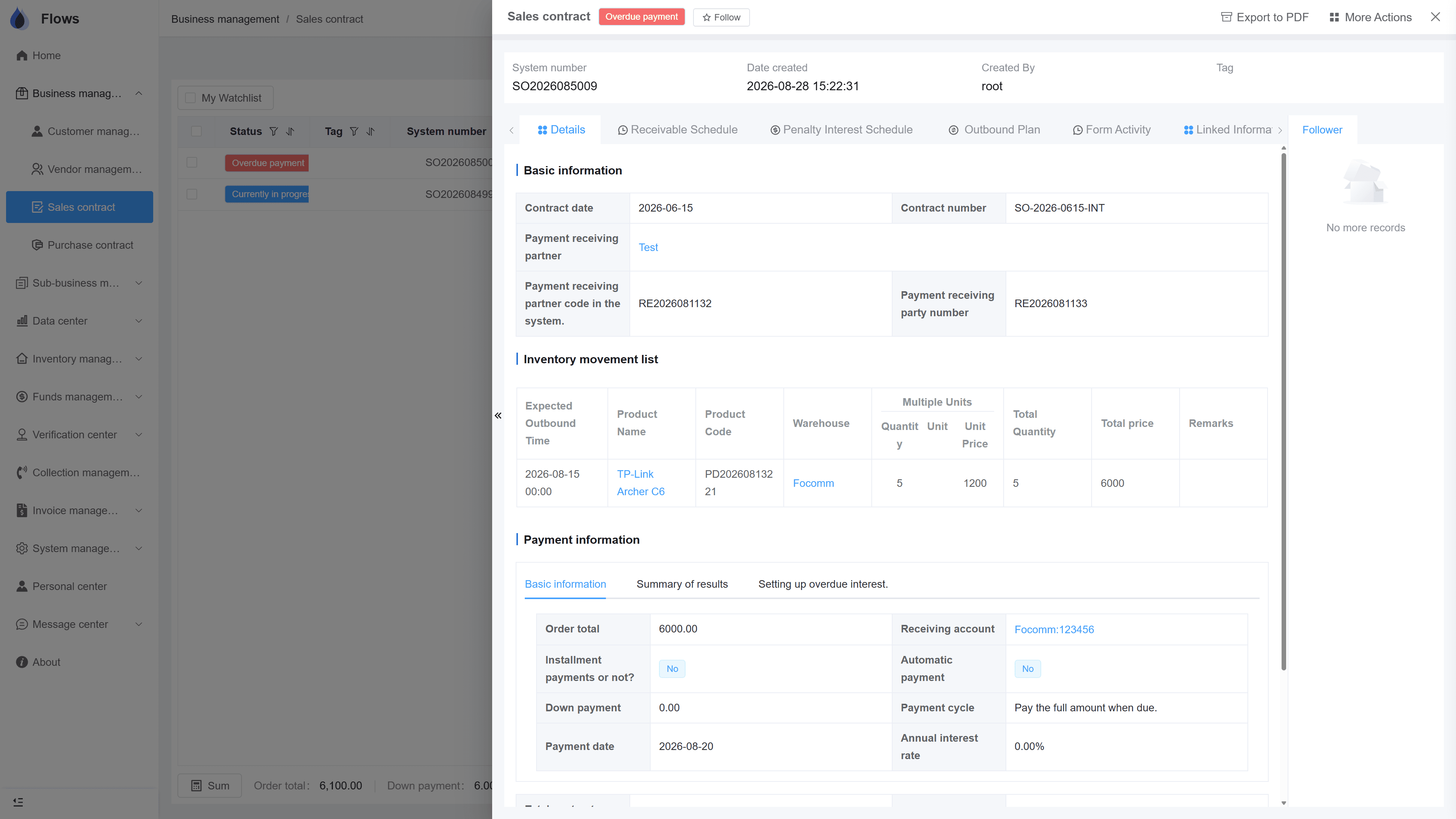Toggle the My Watchlist checkbox
1456x819 pixels.
(190, 98)
